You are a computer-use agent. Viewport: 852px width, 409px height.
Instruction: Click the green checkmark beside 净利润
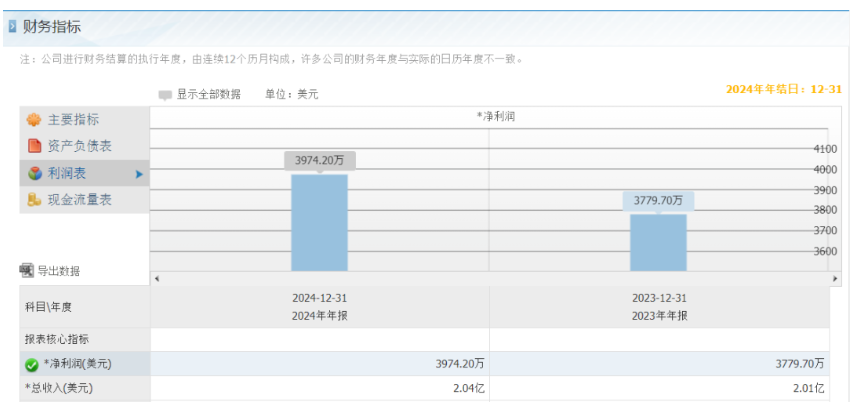(32, 365)
